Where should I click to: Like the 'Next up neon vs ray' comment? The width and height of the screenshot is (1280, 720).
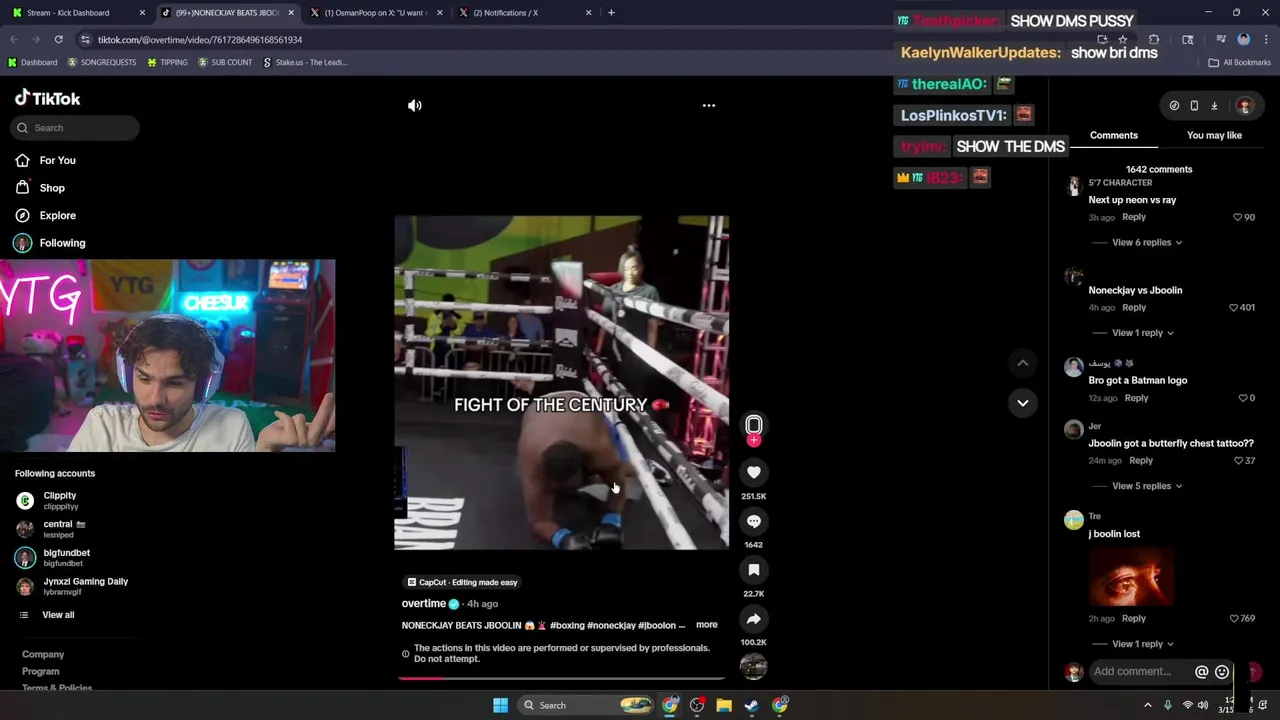coord(1238,217)
